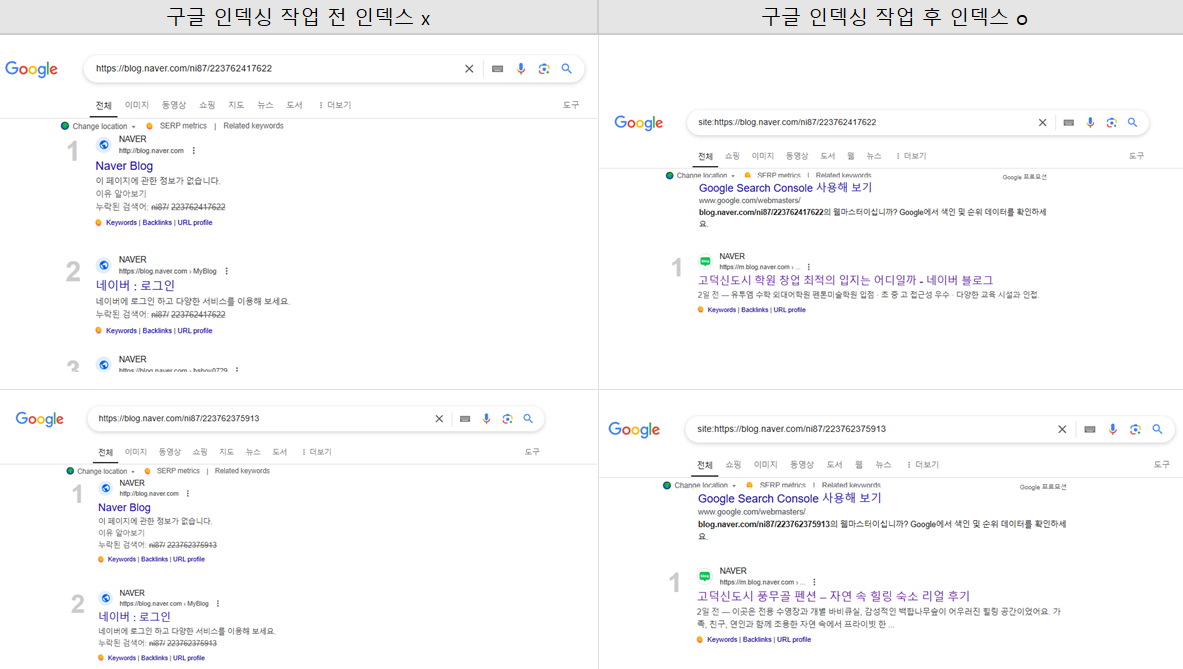
Task: Open the 고덕신도시 풍무골 펜션 result
Action: pos(834,597)
